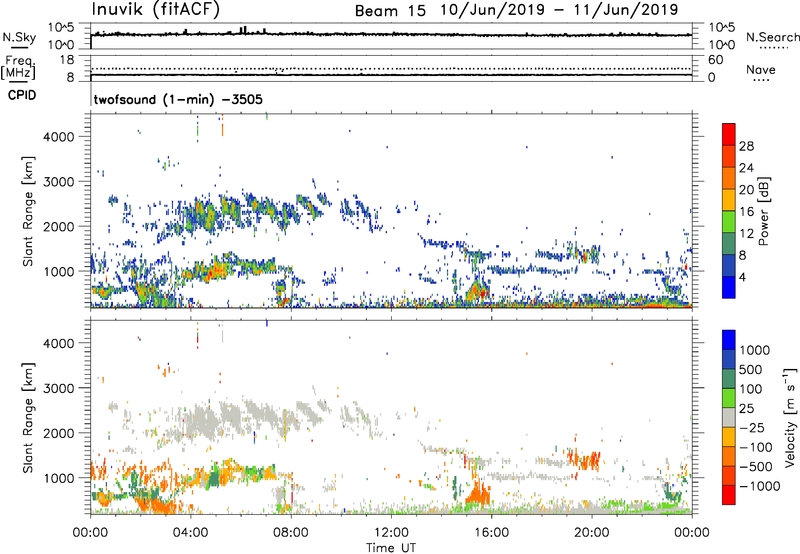Viewport: 800px width, 554px height.
Task: Click the "100" label on the velocity colorbar
Action: (750, 389)
